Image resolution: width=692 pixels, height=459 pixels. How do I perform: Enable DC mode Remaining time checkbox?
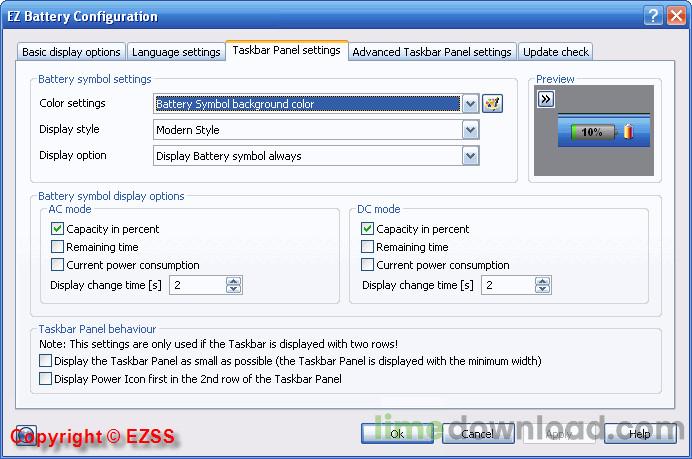(368, 247)
